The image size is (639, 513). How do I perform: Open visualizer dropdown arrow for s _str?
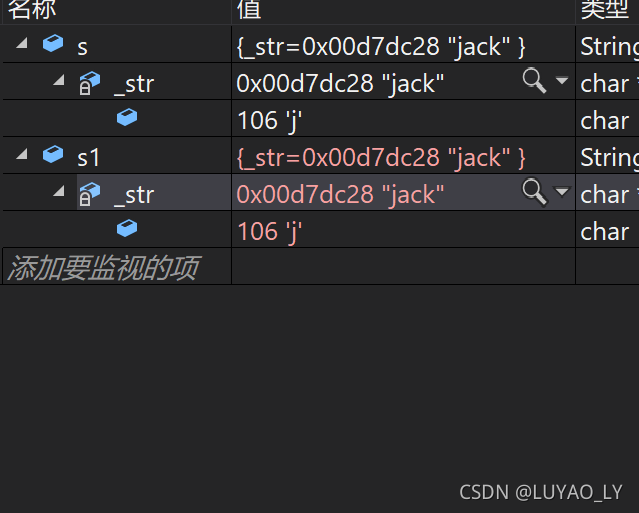click(562, 80)
